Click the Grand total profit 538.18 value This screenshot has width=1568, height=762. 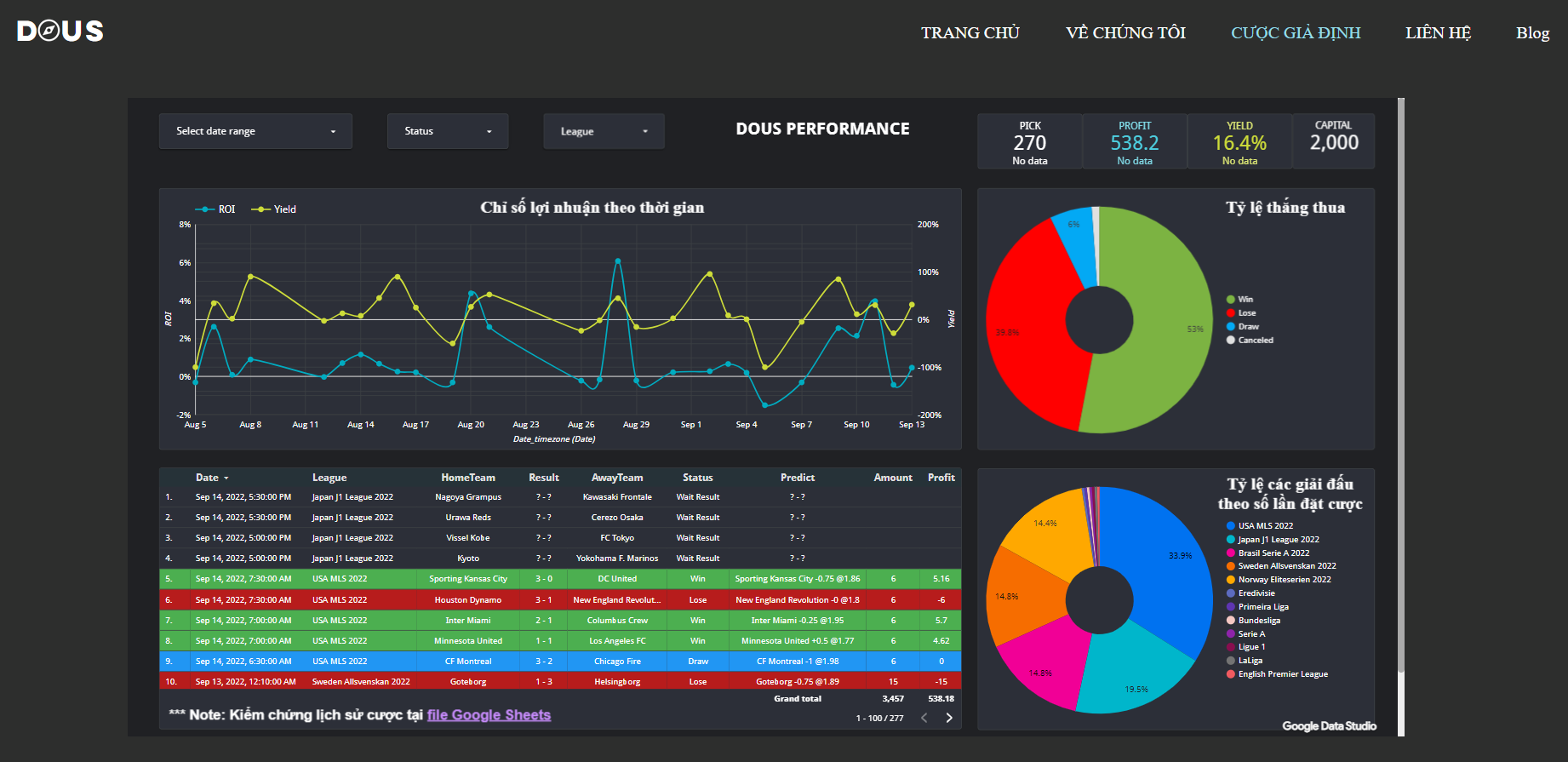point(941,699)
